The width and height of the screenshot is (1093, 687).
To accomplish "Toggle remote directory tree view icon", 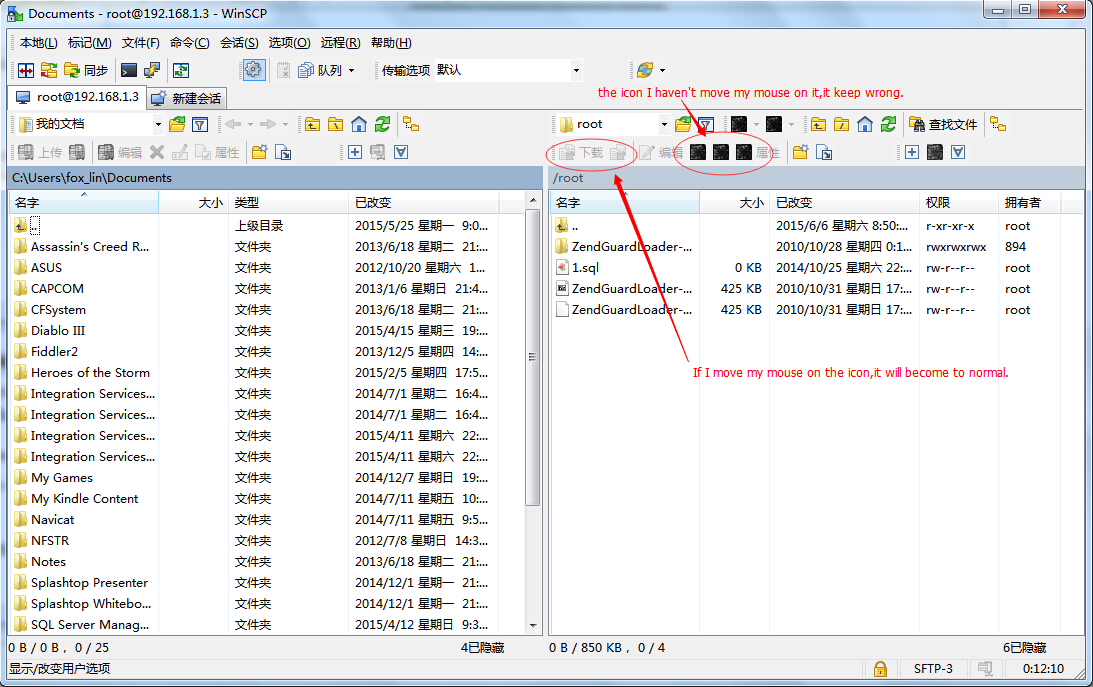I will 997,124.
